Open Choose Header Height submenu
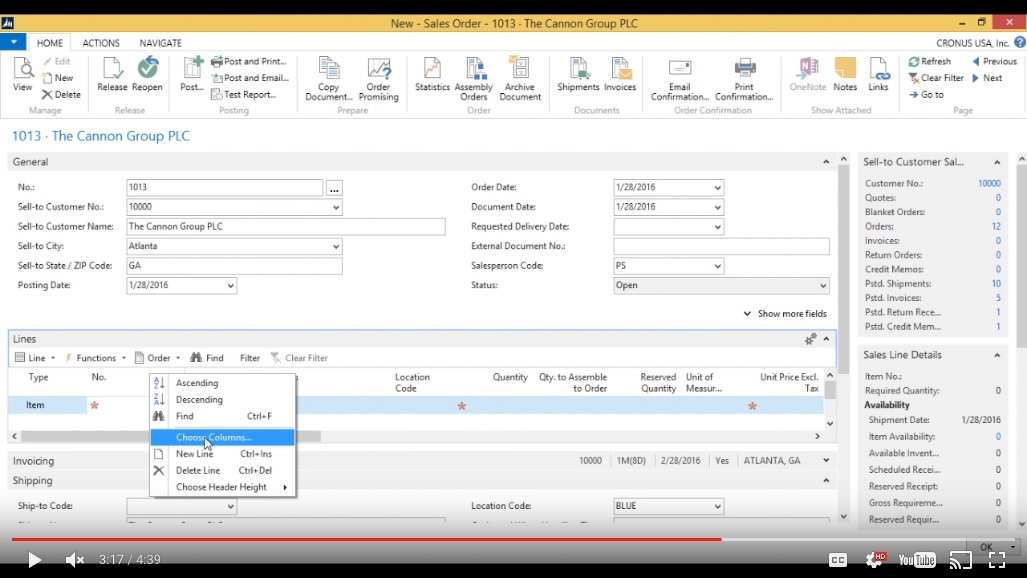Image resolution: width=1027 pixels, height=578 pixels. tap(222, 487)
